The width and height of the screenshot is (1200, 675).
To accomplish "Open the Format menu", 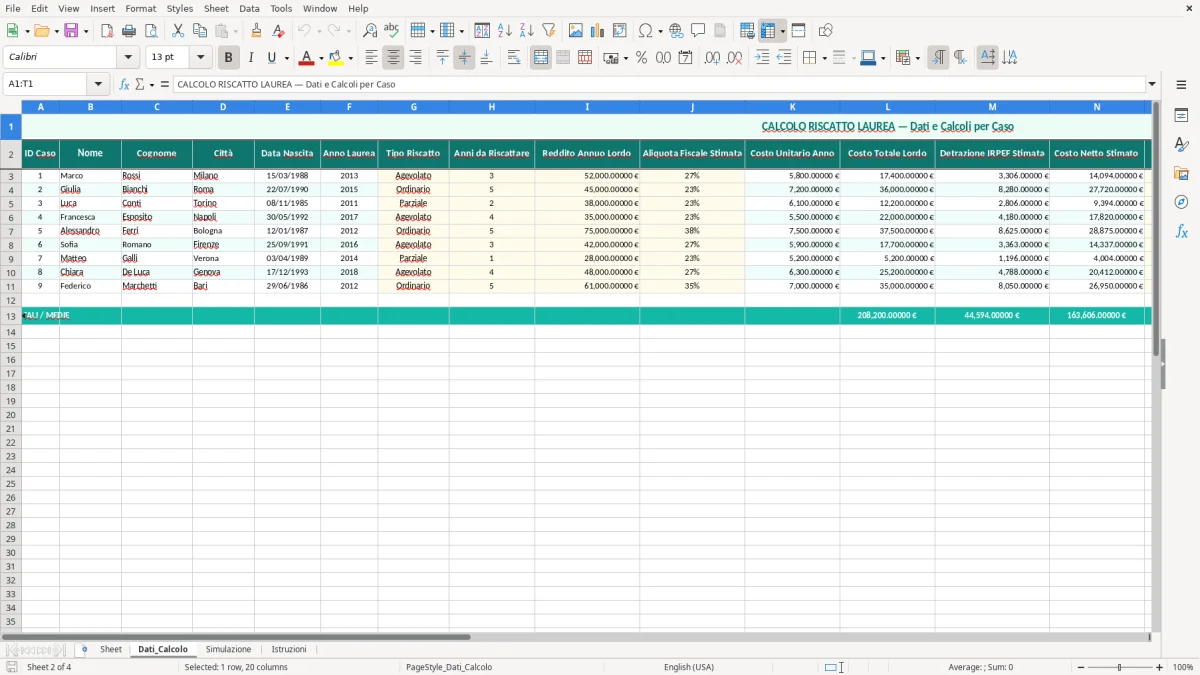I will [141, 8].
